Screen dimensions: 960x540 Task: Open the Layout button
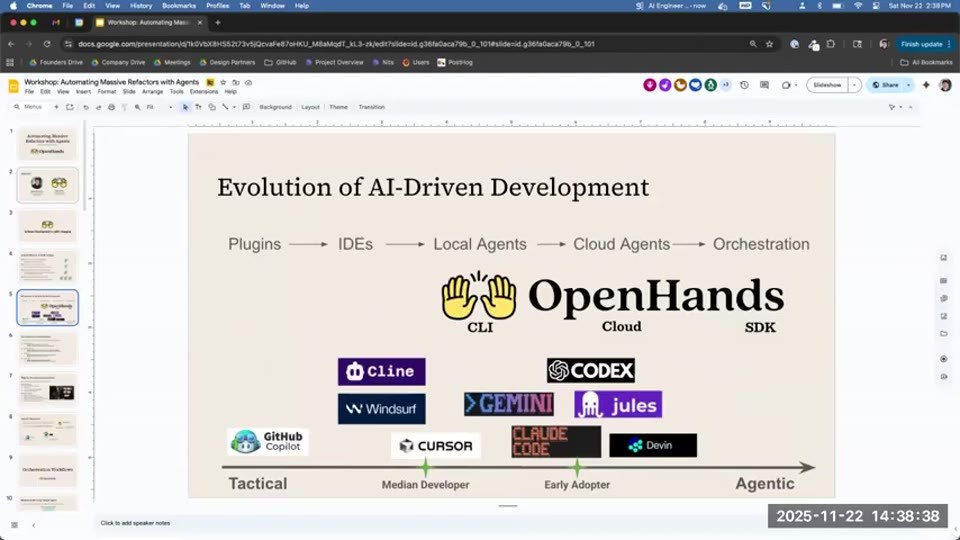pyautogui.click(x=310, y=107)
